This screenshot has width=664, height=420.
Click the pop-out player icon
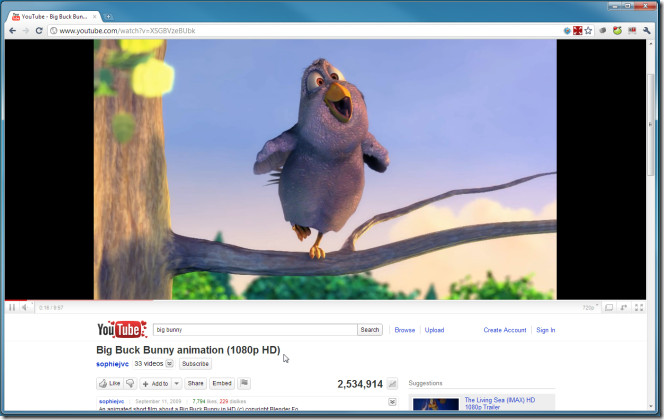pos(624,307)
